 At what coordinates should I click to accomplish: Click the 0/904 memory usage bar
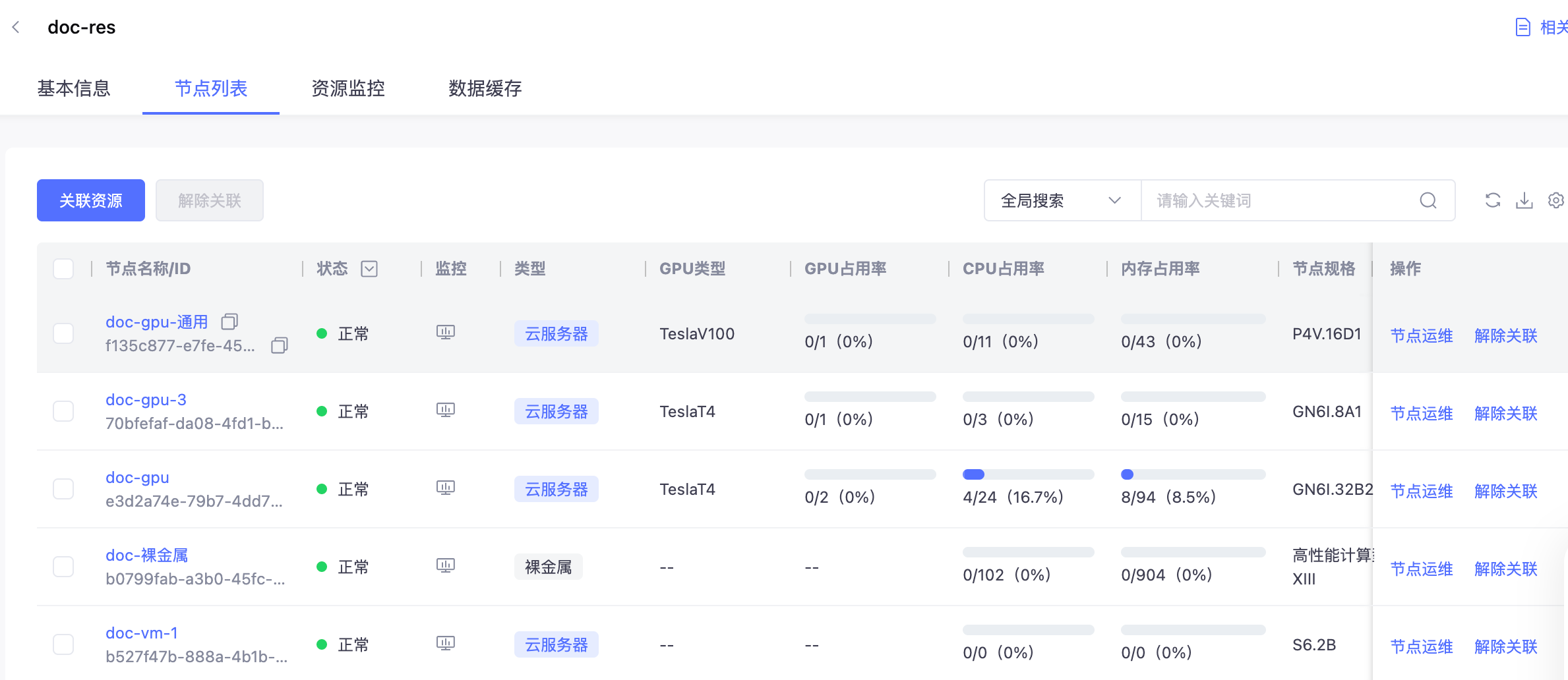point(1193,552)
